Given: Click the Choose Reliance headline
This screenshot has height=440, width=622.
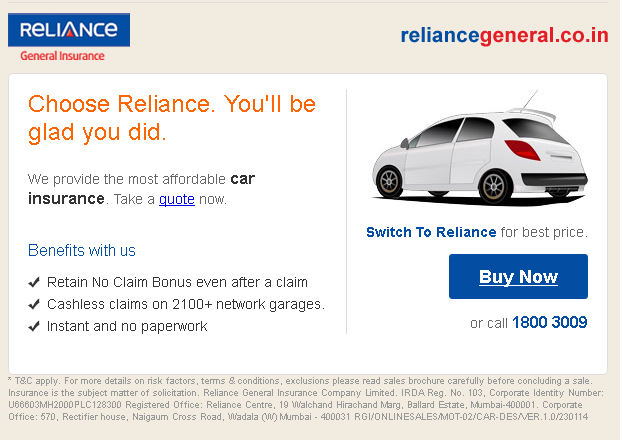Looking at the screenshot, I should (x=171, y=117).
